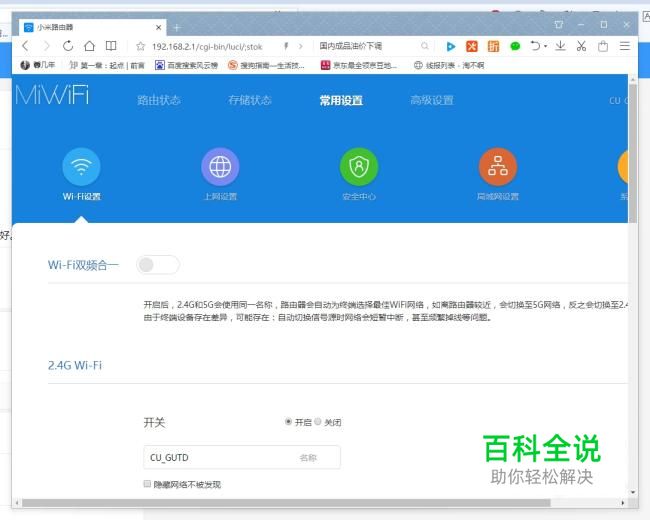Open the orange screenshot extension icon
Image resolution: width=650 pixels, height=520 pixels.
point(472,46)
